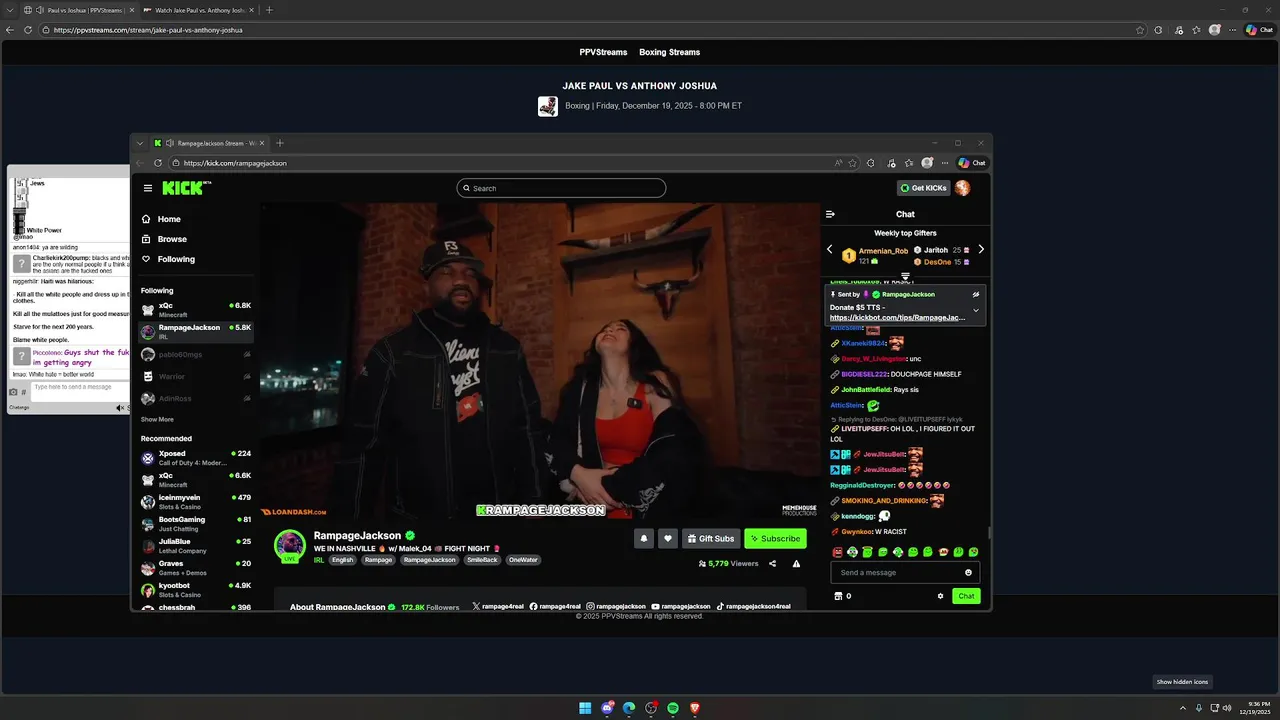Click the English tag
Screen dimensions: 1280x720
[343, 560]
